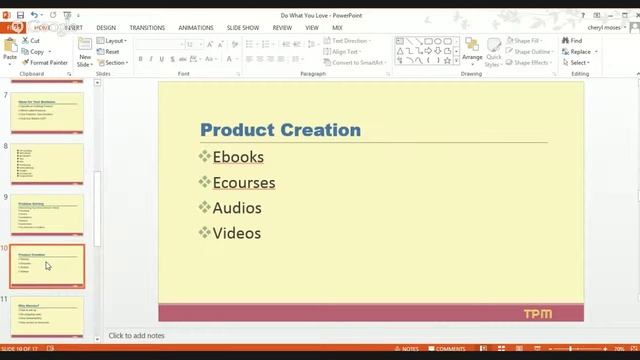The height and width of the screenshot is (360, 640).
Task: Toggle text shadow
Action: [x=172, y=59]
